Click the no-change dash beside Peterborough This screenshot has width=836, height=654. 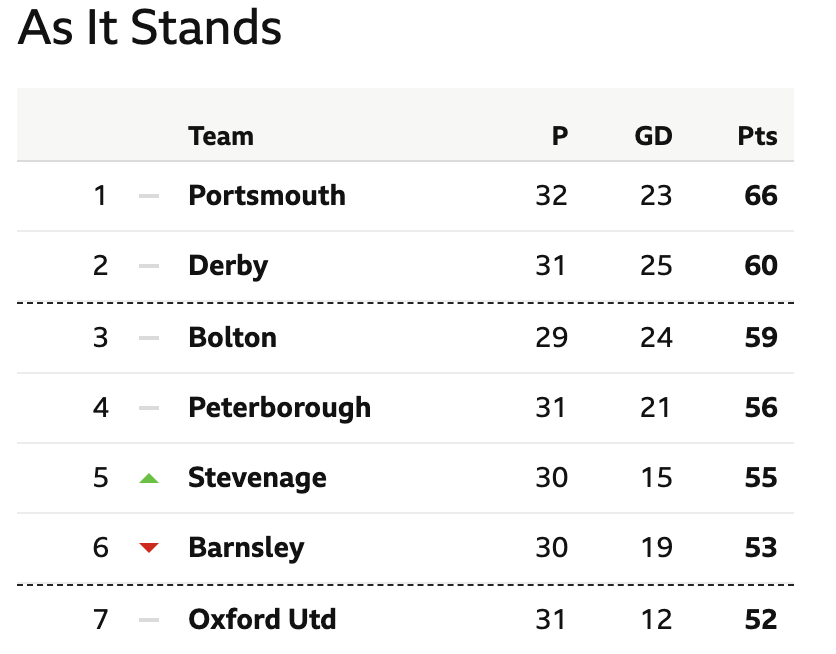click(149, 408)
